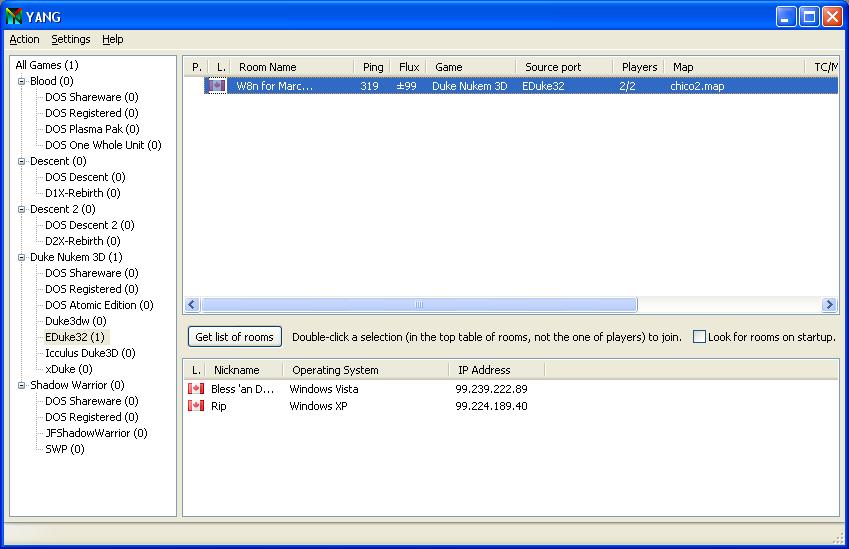Select Duke3dw (0)
Image resolution: width=849 pixels, height=549 pixels.
click(x=76, y=321)
